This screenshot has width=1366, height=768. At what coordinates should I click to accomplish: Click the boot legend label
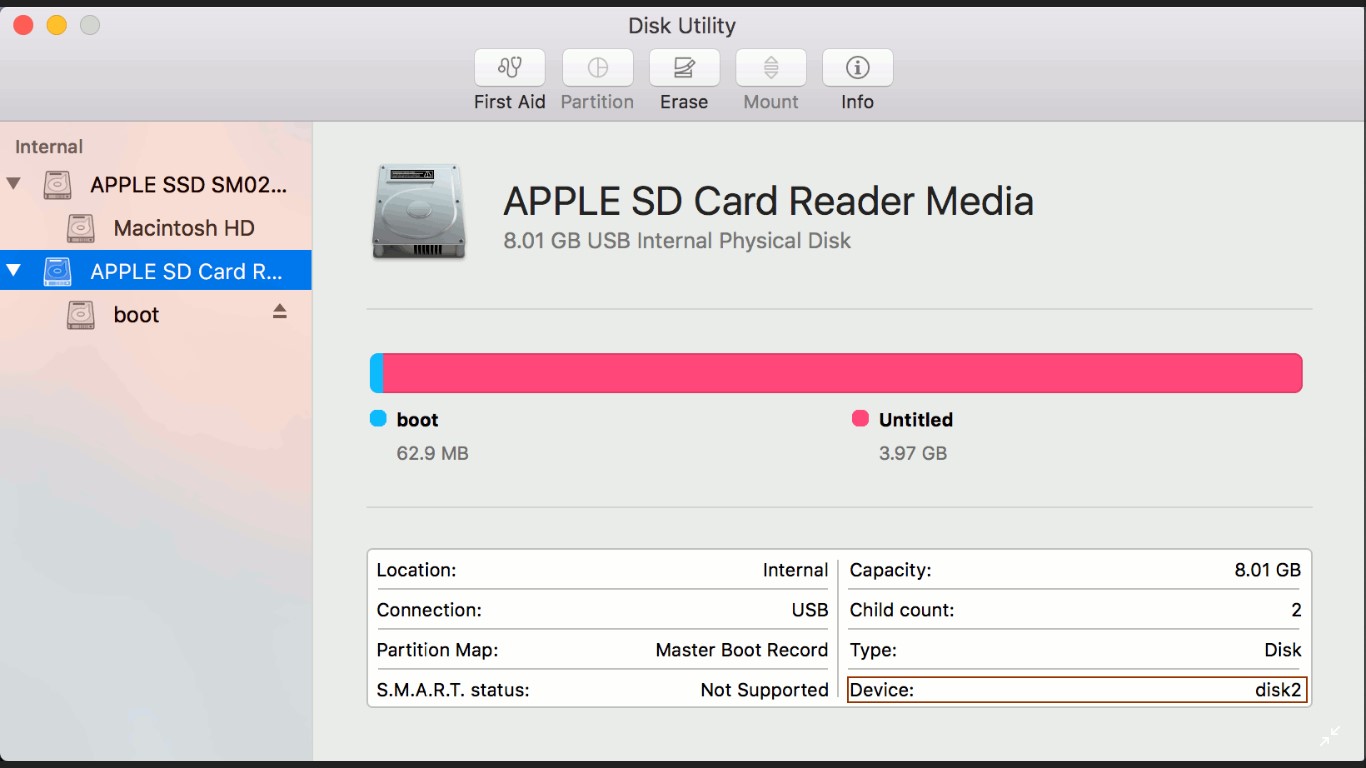tap(418, 420)
